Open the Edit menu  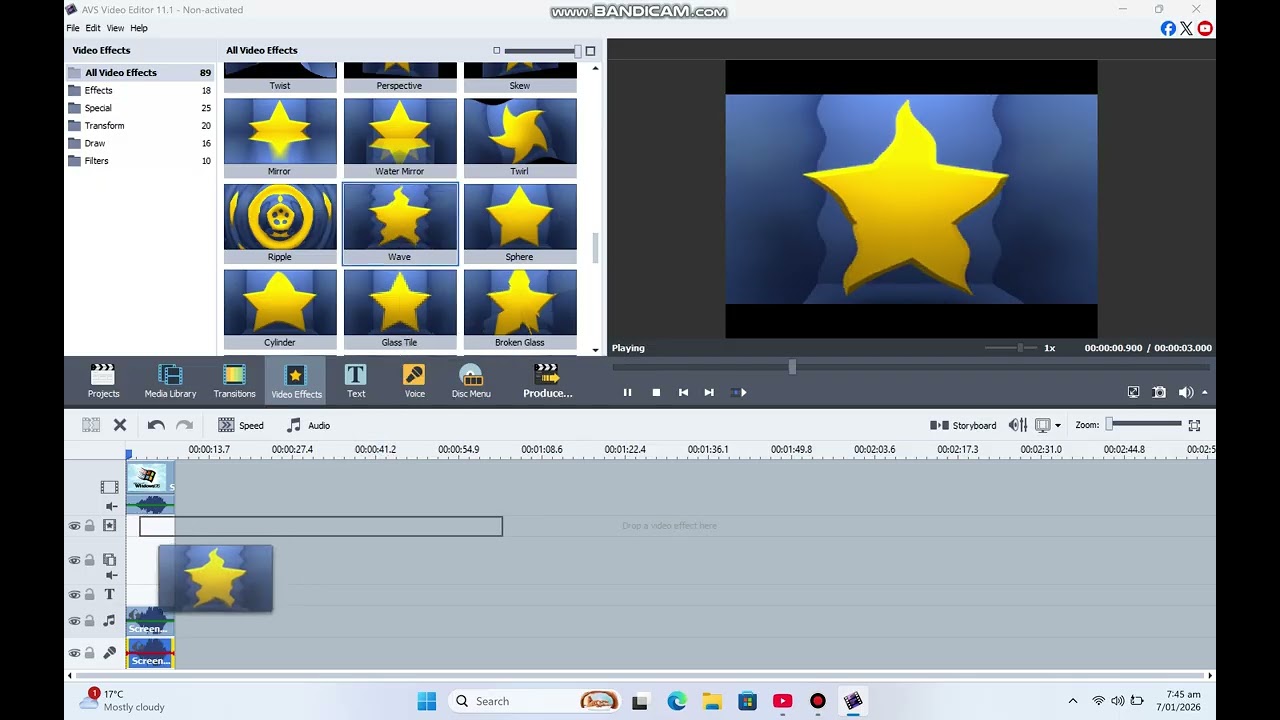click(93, 28)
